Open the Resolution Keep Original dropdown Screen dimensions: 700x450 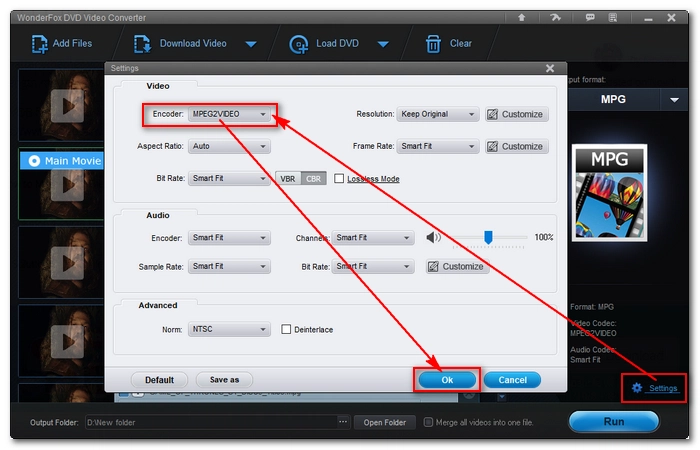[x=438, y=114]
